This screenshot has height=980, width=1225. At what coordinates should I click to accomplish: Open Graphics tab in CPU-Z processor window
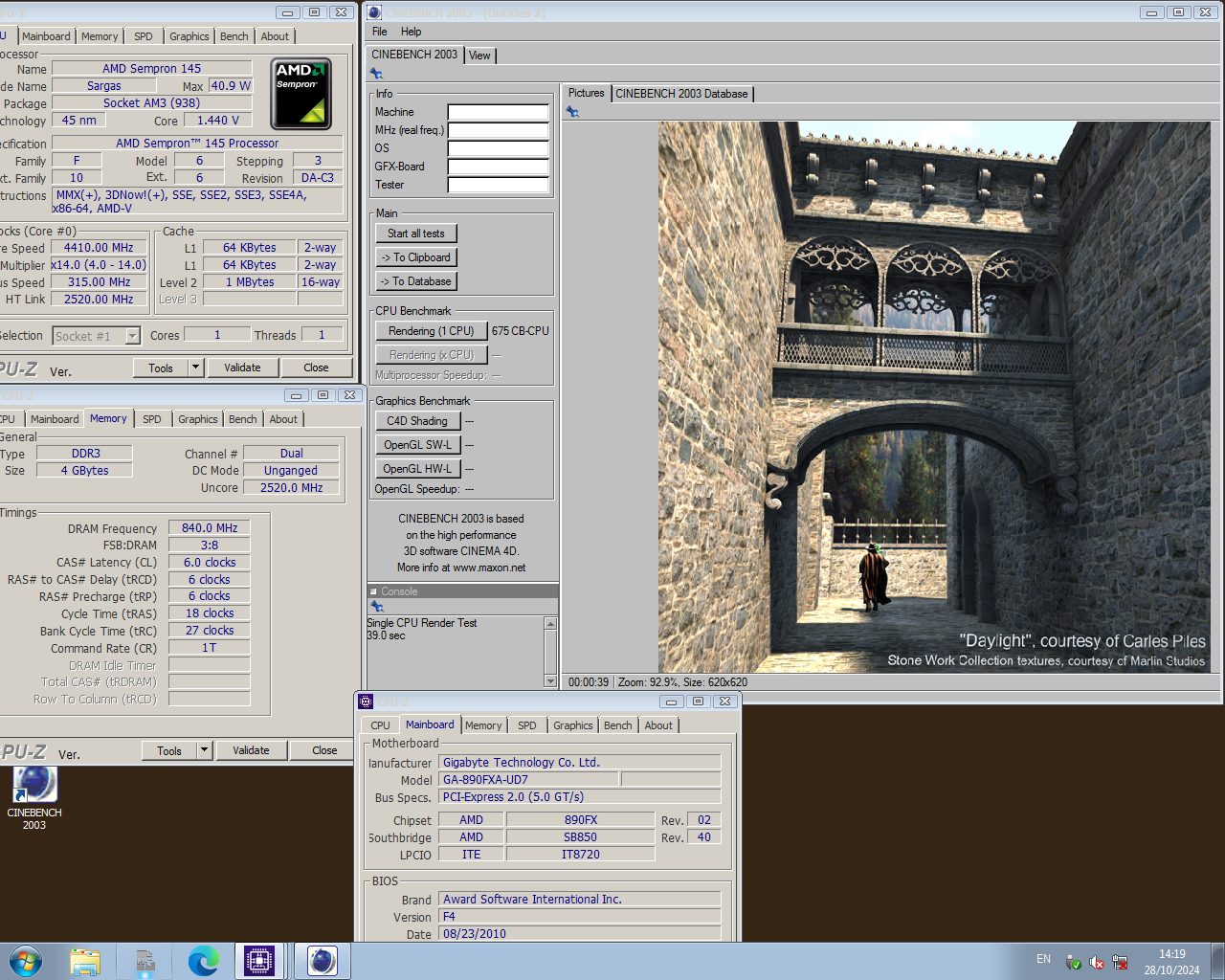click(189, 36)
